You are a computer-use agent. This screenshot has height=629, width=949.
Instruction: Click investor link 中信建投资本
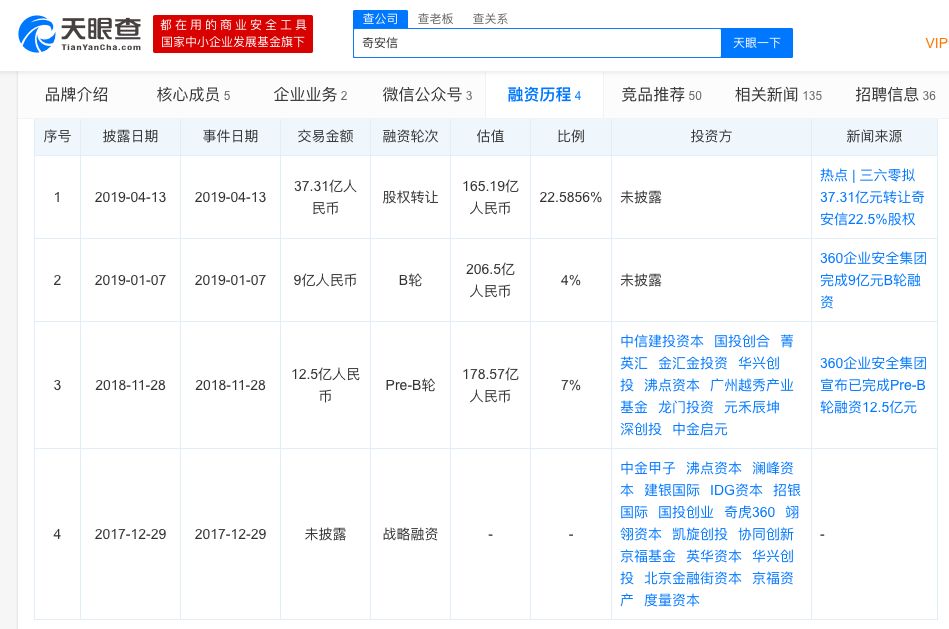coord(661,341)
